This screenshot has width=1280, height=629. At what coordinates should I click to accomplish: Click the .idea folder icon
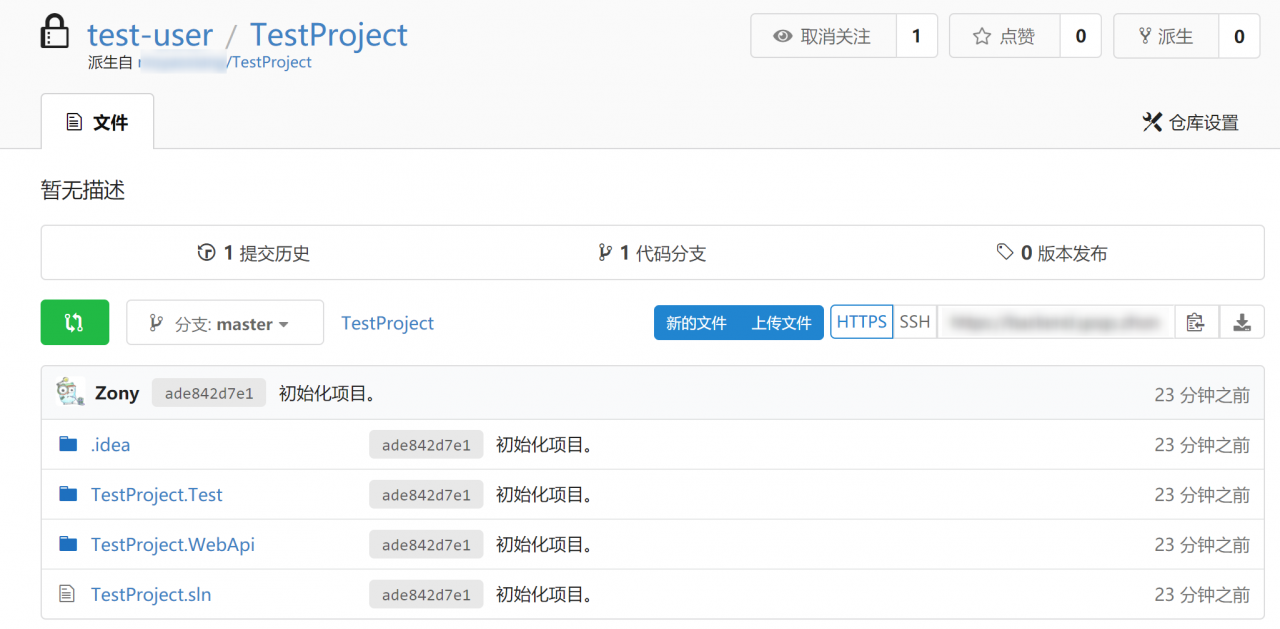[x=68, y=444]
